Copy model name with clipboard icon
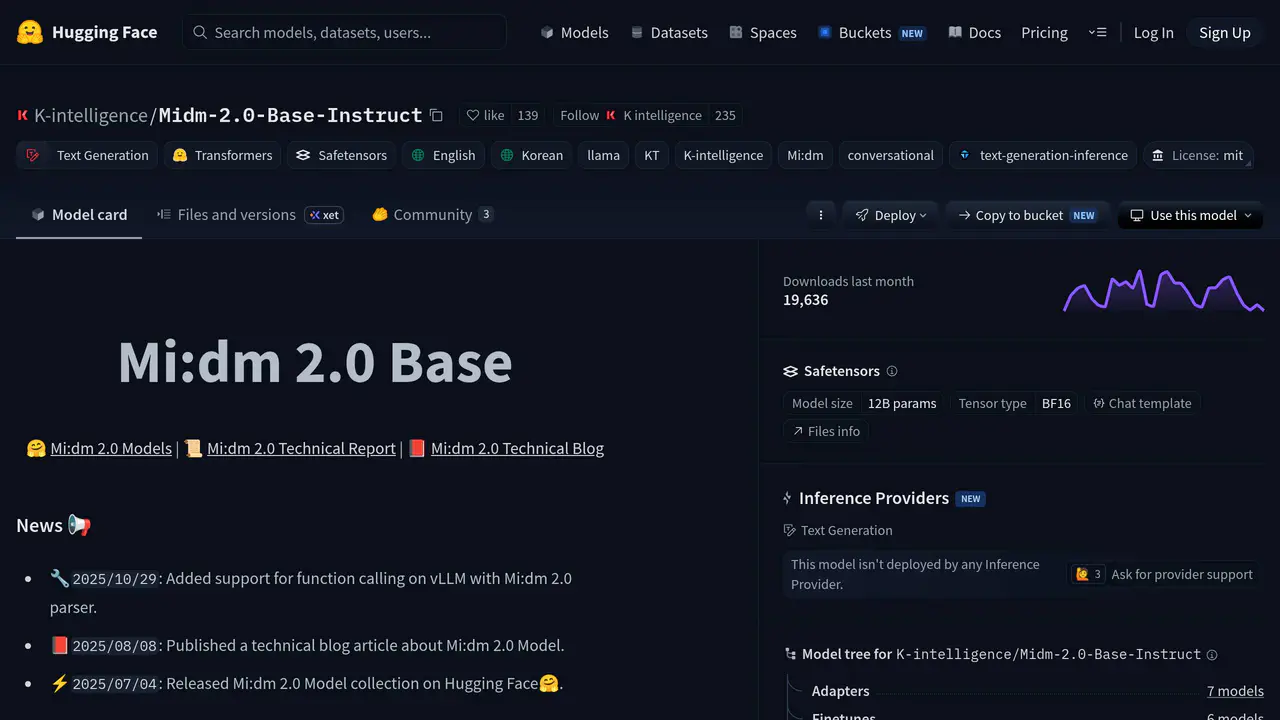Image resolution: width=1280 pixels, height=720 pixels. [x=436, y=115]
